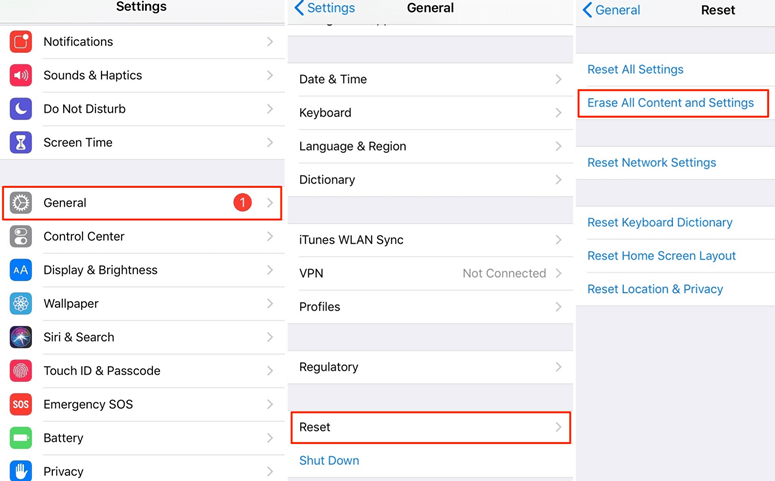775x481 pixels.
Task: Tap the Do Not Disturb moon icon
Action: pyautogui.click(x=21, y=109)
